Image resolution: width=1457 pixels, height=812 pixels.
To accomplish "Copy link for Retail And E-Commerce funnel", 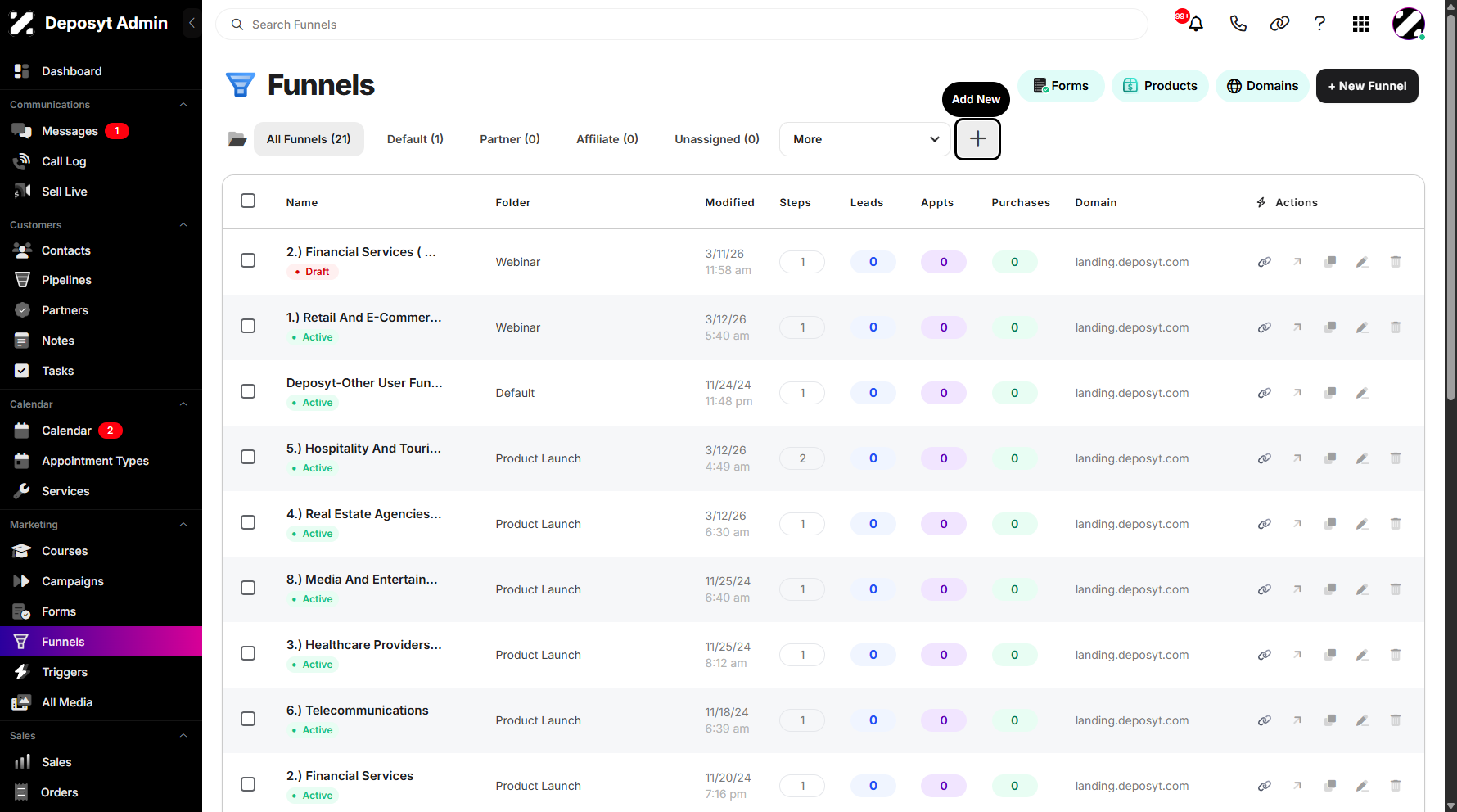I will (1265, 327).
